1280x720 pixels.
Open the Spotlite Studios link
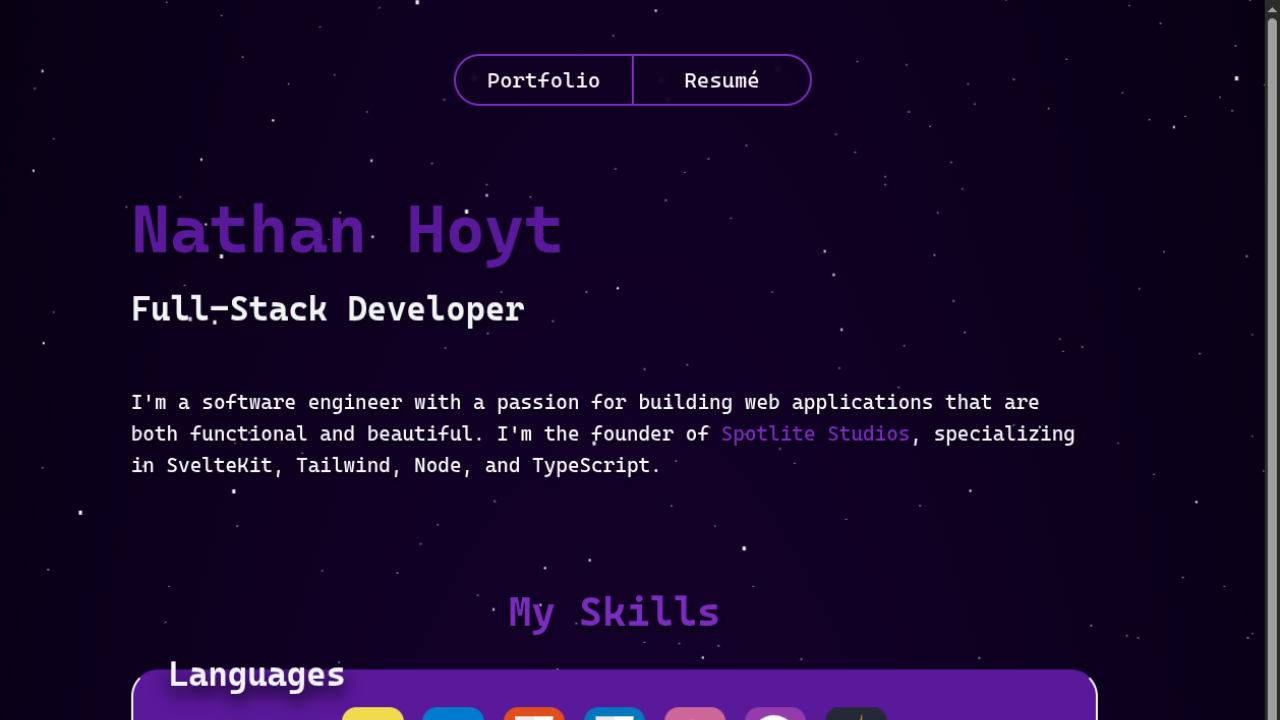click(814, 433)
